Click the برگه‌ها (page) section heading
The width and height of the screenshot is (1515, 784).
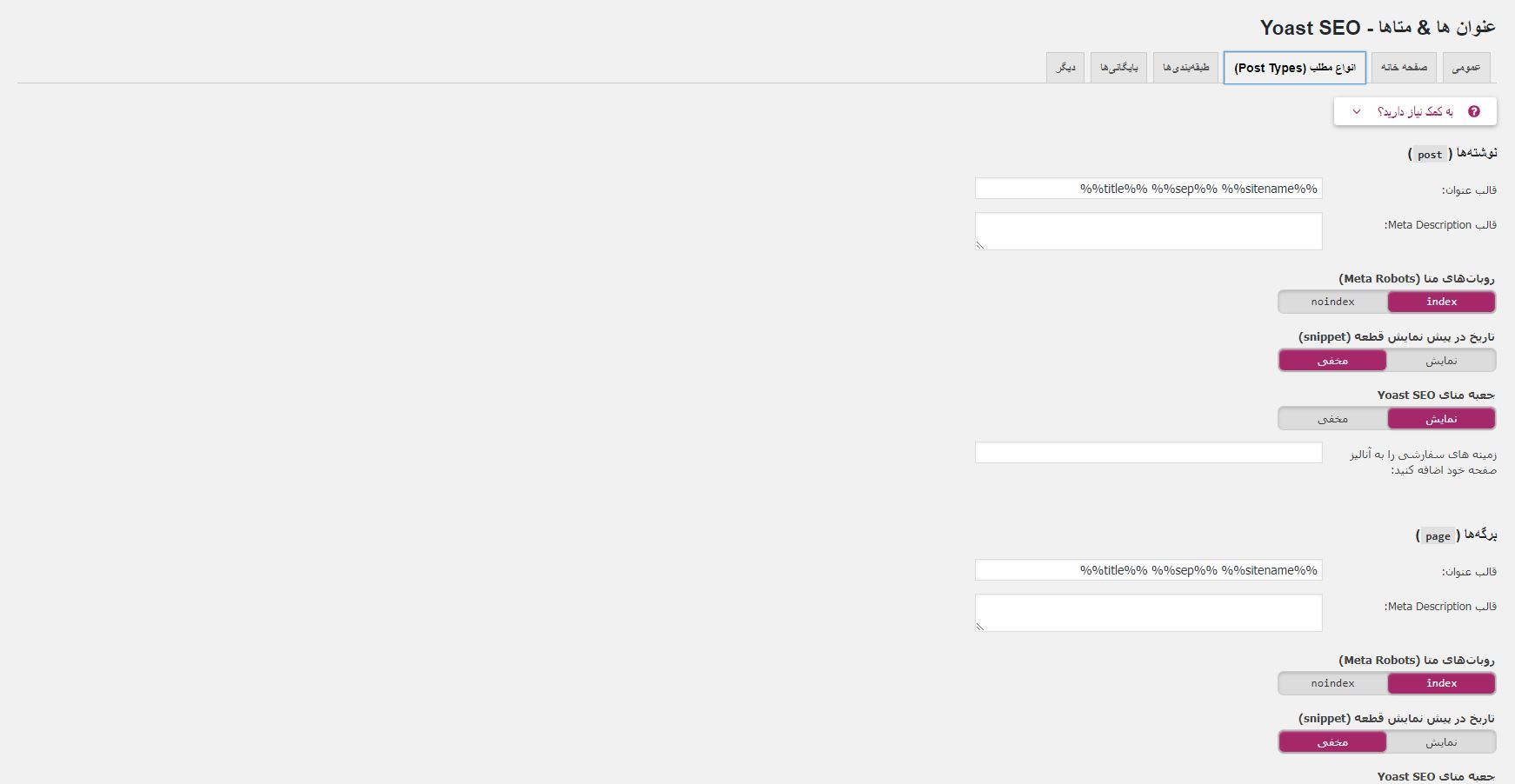[x=1456, y=535]
